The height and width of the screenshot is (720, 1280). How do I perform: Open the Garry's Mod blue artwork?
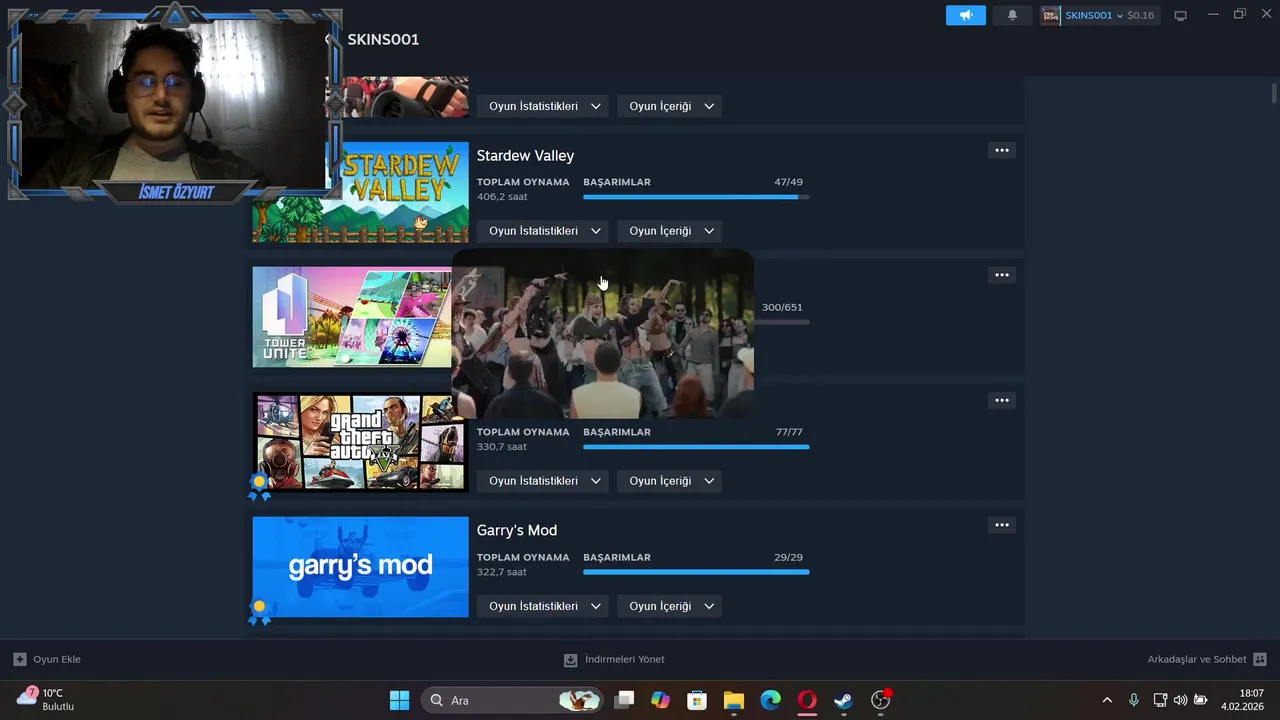coord(360,567)
